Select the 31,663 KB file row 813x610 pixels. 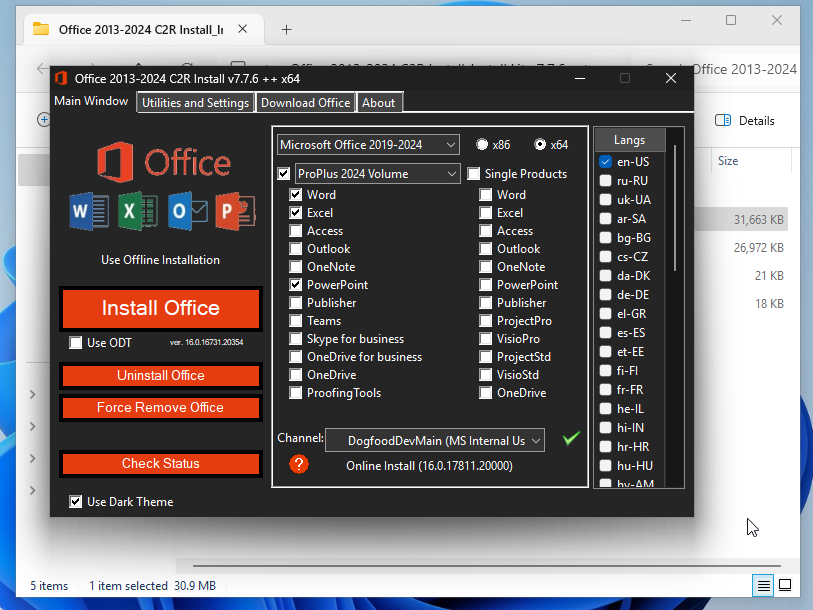pos(742,219)
